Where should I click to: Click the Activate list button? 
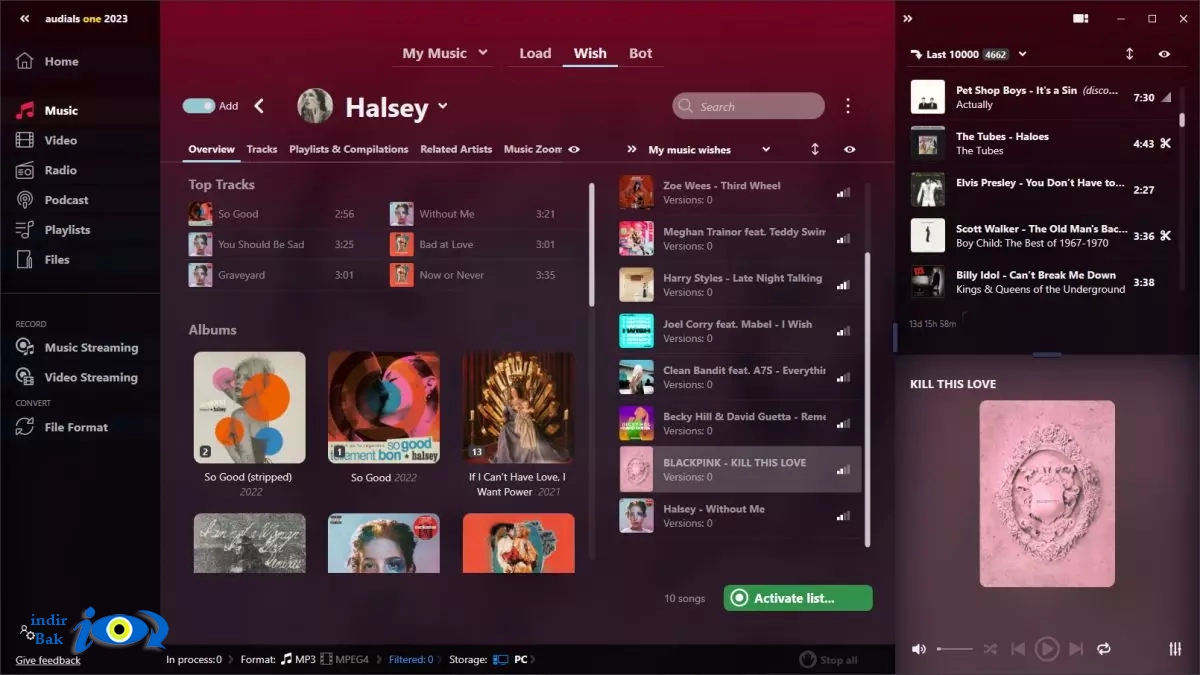pyautogui.click(x=798, y=598)
